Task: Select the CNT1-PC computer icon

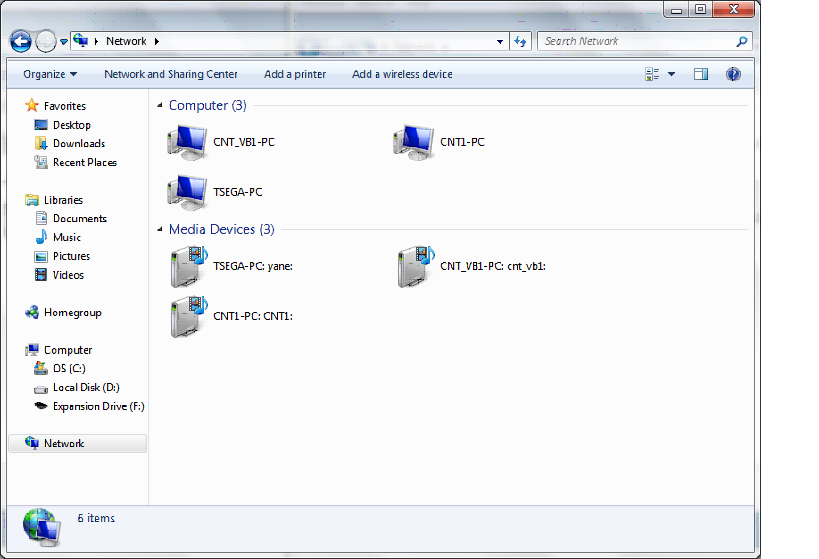Action: [414, 142]
